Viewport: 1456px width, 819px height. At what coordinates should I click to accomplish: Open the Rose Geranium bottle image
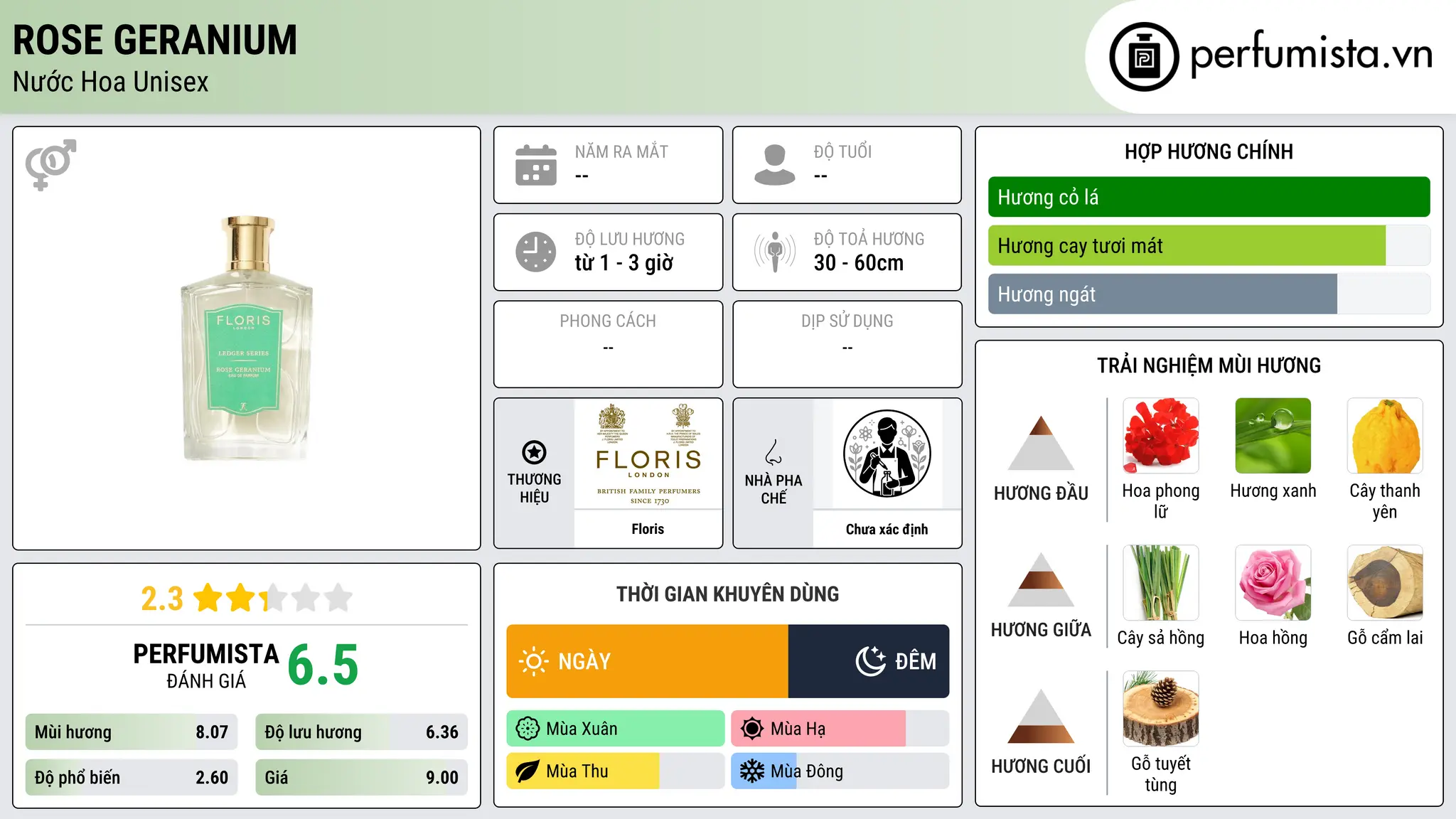pyautogui.click(x=246, y=338)
